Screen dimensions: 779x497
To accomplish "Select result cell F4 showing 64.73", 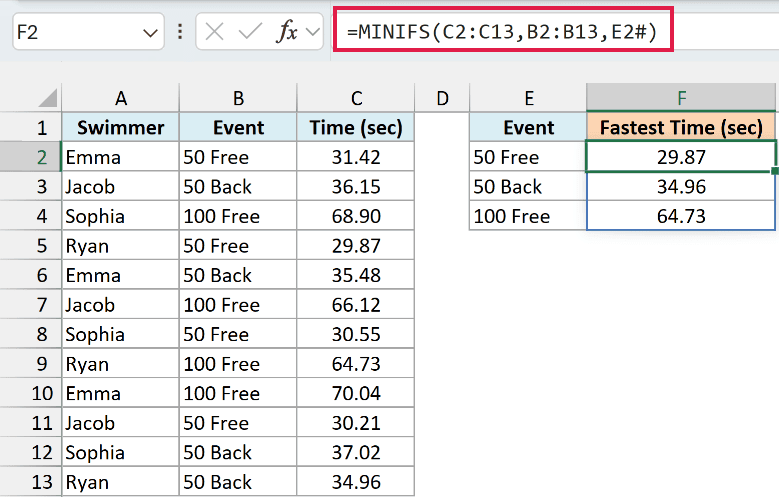I will pos(681,216).
